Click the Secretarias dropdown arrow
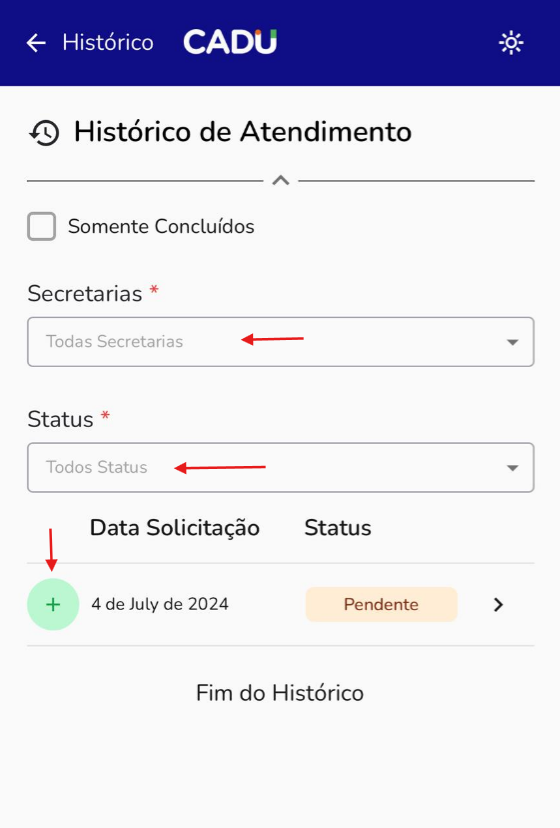This screenshot has height=828, width=560. tap(512, 342)
